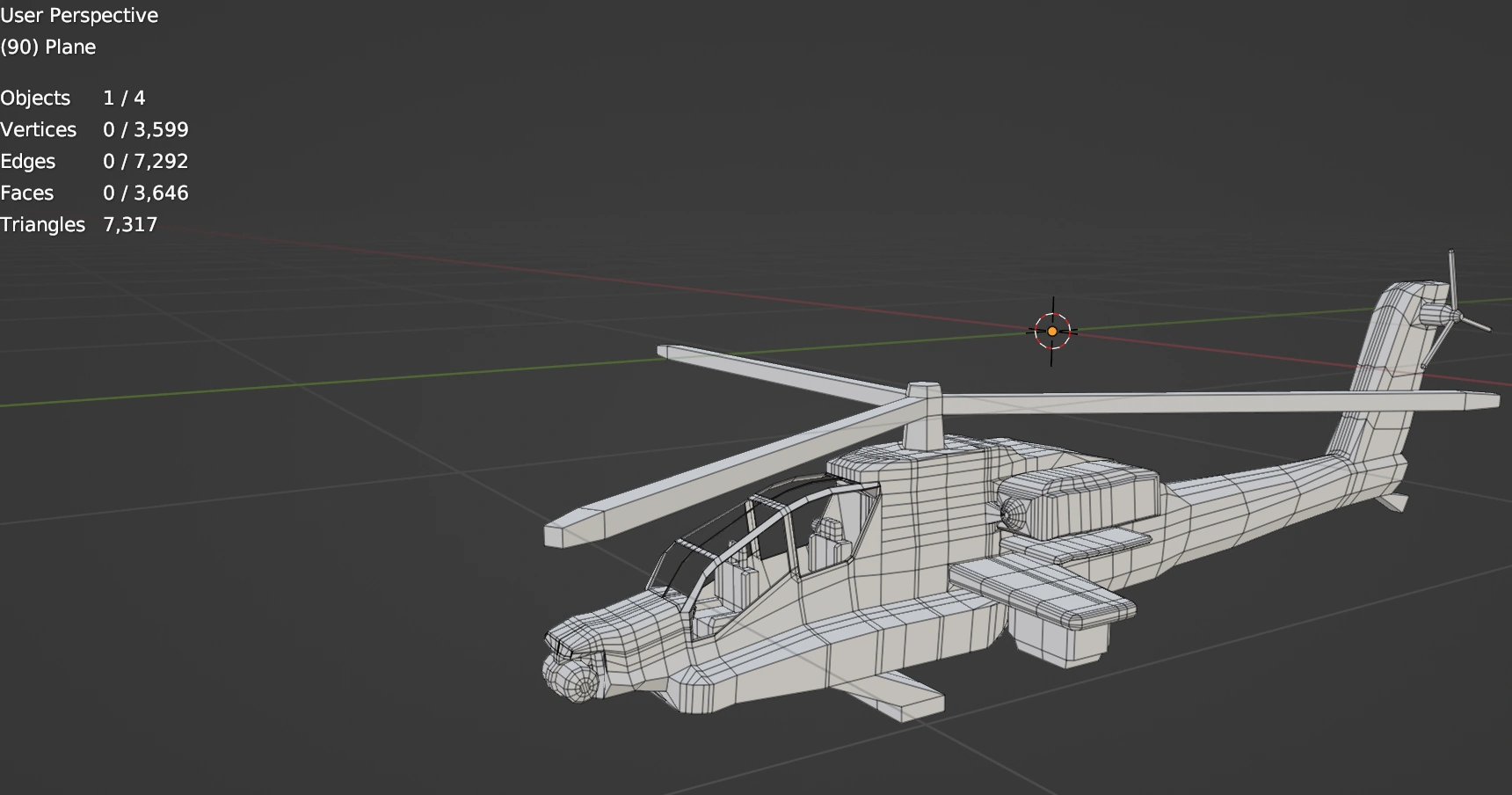1512x795 pixels.
Task: Select the rotor mast above the fuselage
Action: coord(923,422)
